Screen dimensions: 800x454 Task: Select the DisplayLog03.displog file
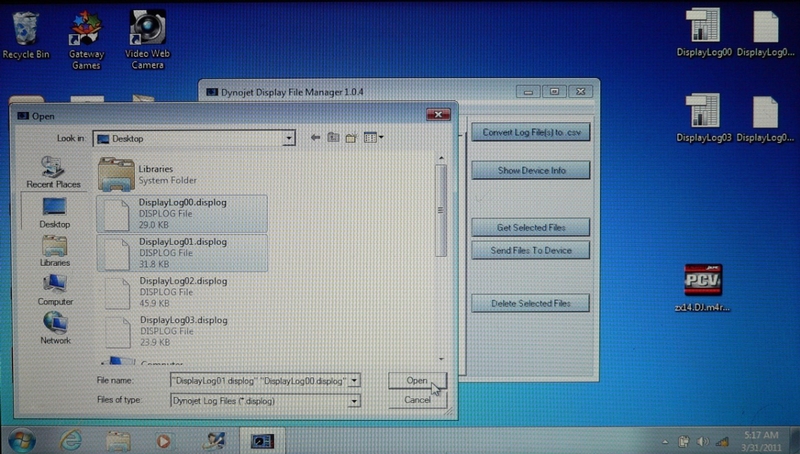click(x=182, y=329)
